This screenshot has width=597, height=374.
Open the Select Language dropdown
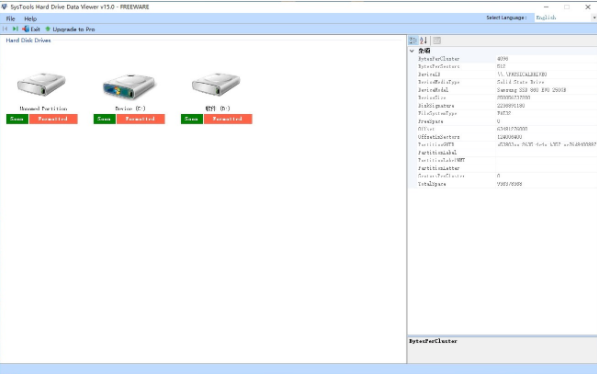(565, 18)
